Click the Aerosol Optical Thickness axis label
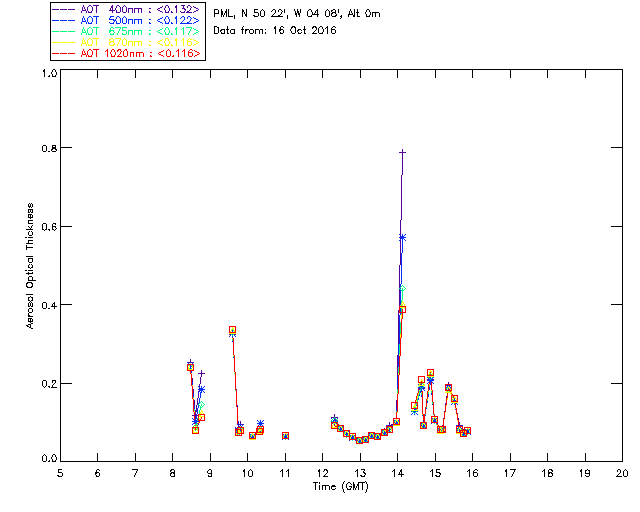 point(30,266)
